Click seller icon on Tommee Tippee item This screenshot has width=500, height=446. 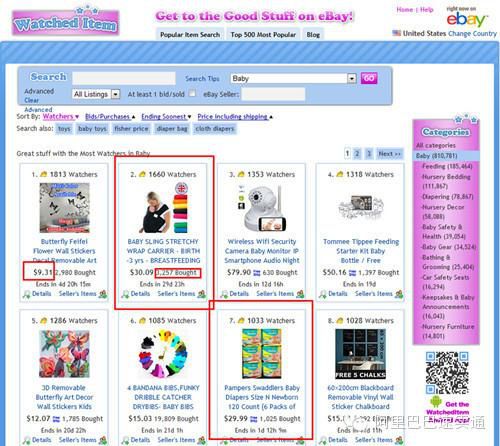point(399,294)
